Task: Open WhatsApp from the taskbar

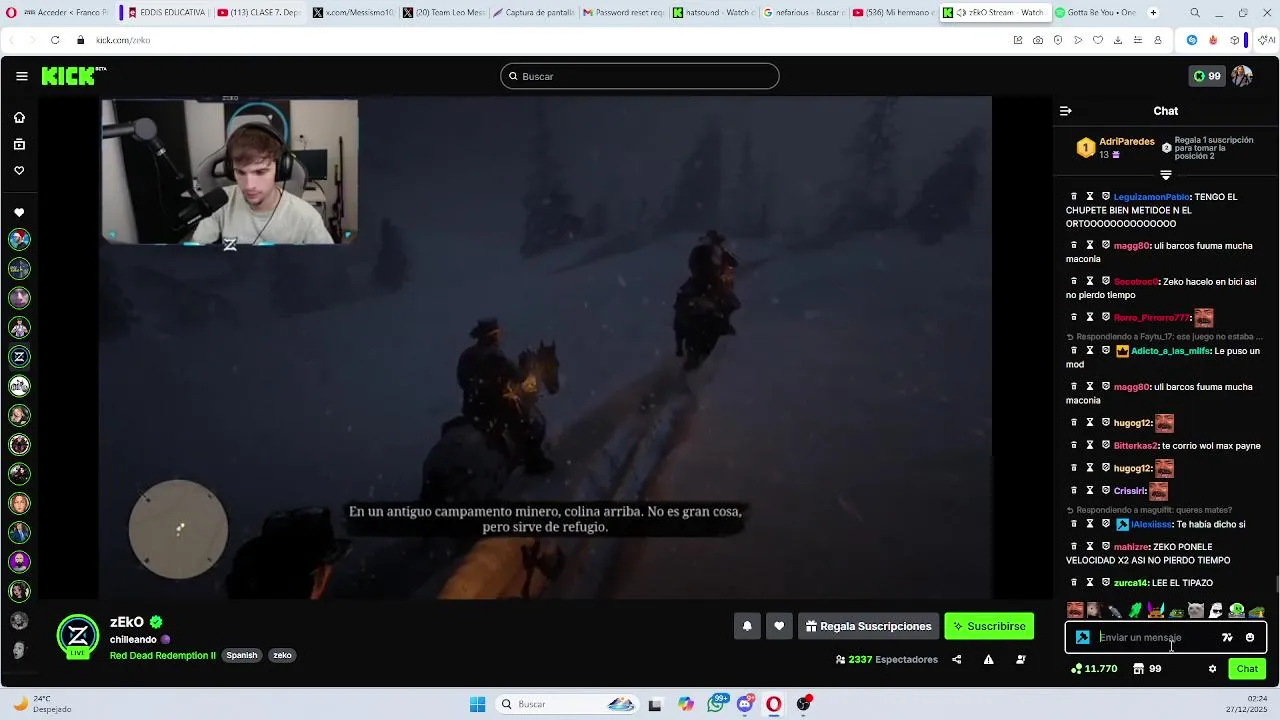Action: [x=716, y=704]
